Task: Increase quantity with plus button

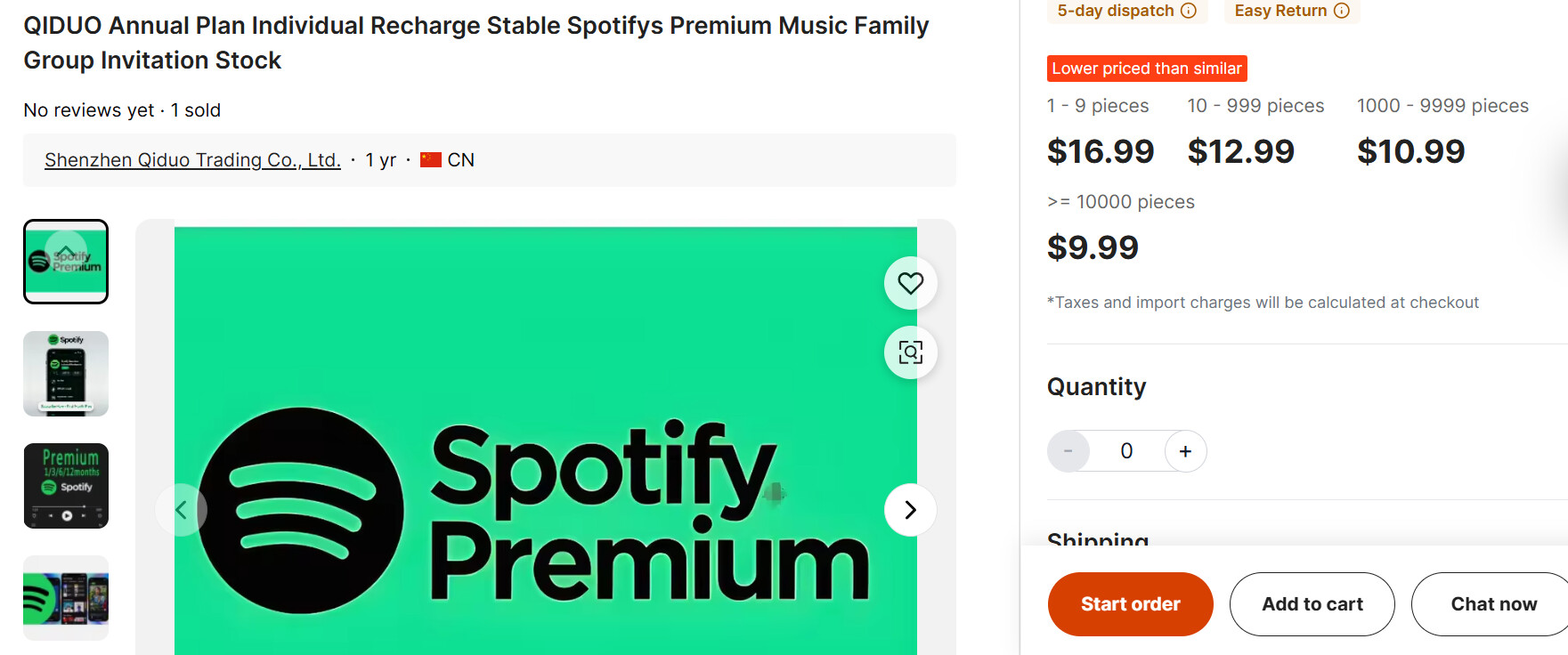Action: click(x=1185, y=451)
